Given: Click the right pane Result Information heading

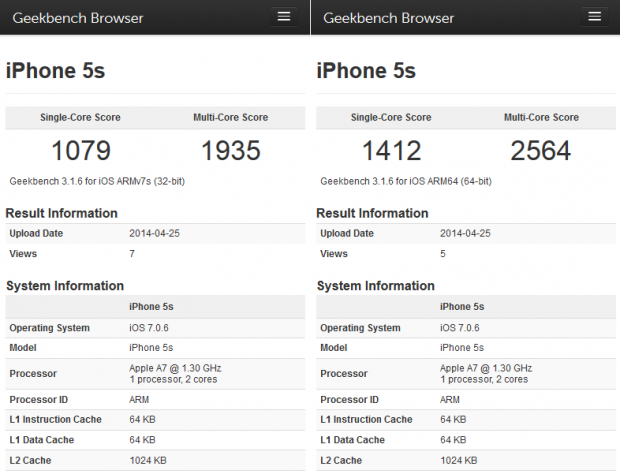Looking at the screenshot, I should tap(372, 213).
